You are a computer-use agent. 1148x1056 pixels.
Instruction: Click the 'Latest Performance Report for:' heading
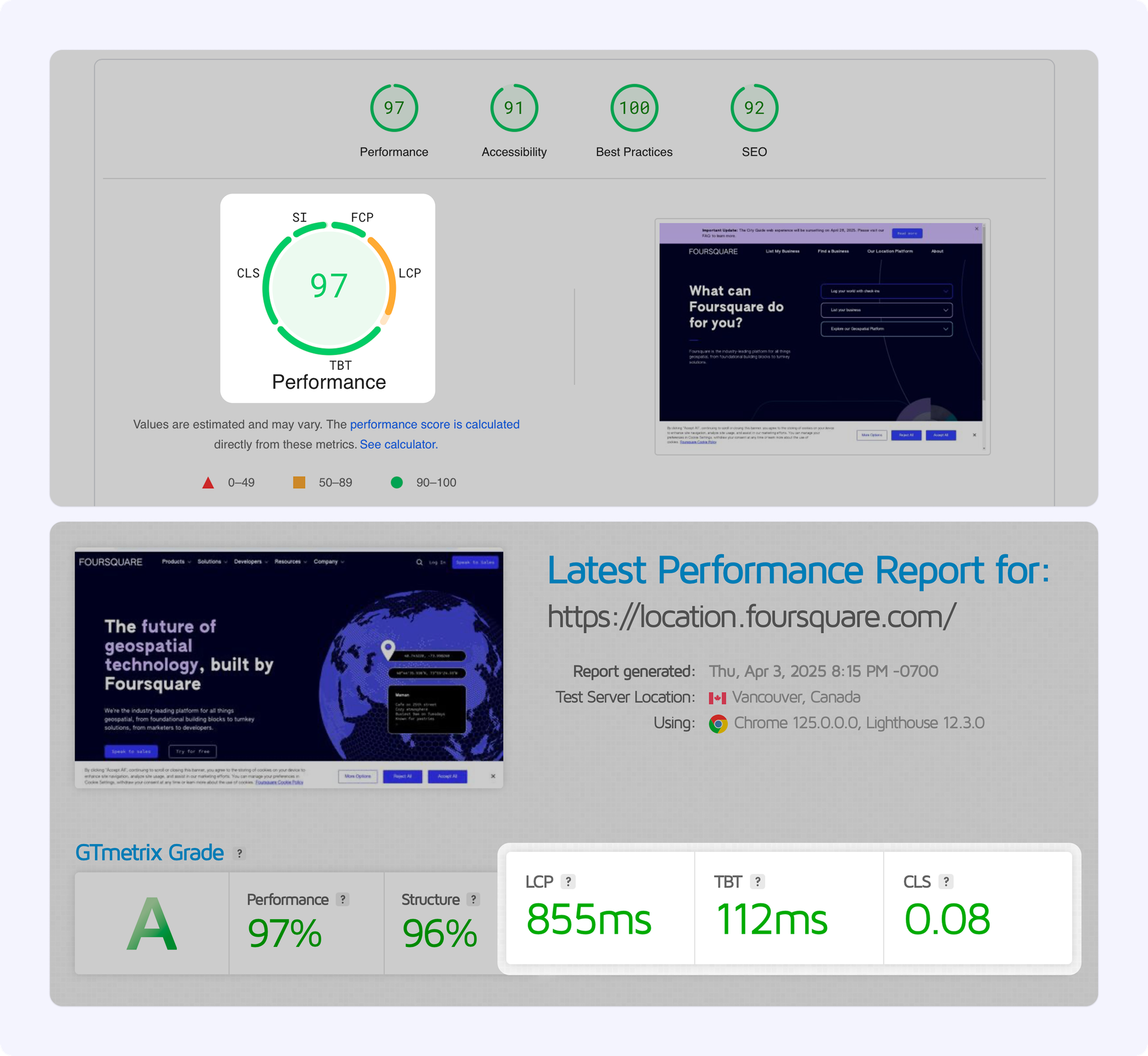[798, 570]
